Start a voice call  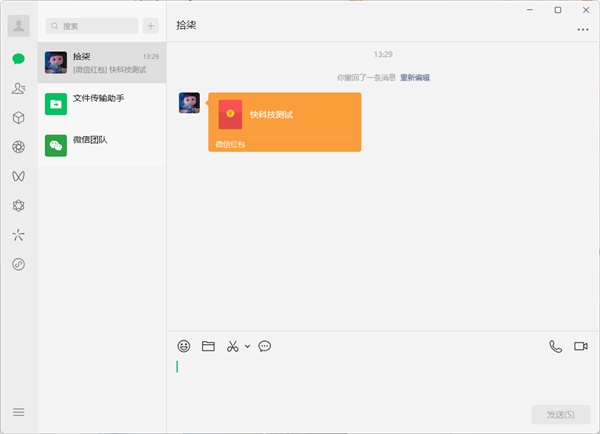click(x=556, y=346)
